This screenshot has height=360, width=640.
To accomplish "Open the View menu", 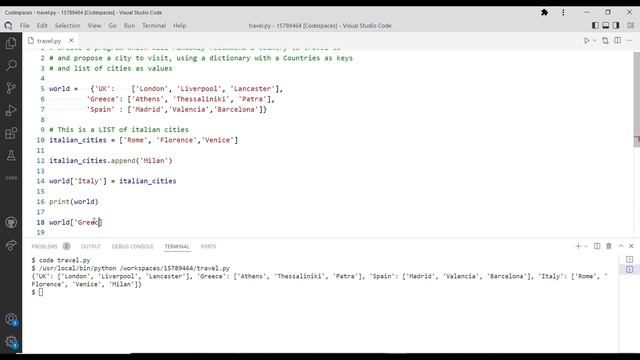I will coord(94,25).
